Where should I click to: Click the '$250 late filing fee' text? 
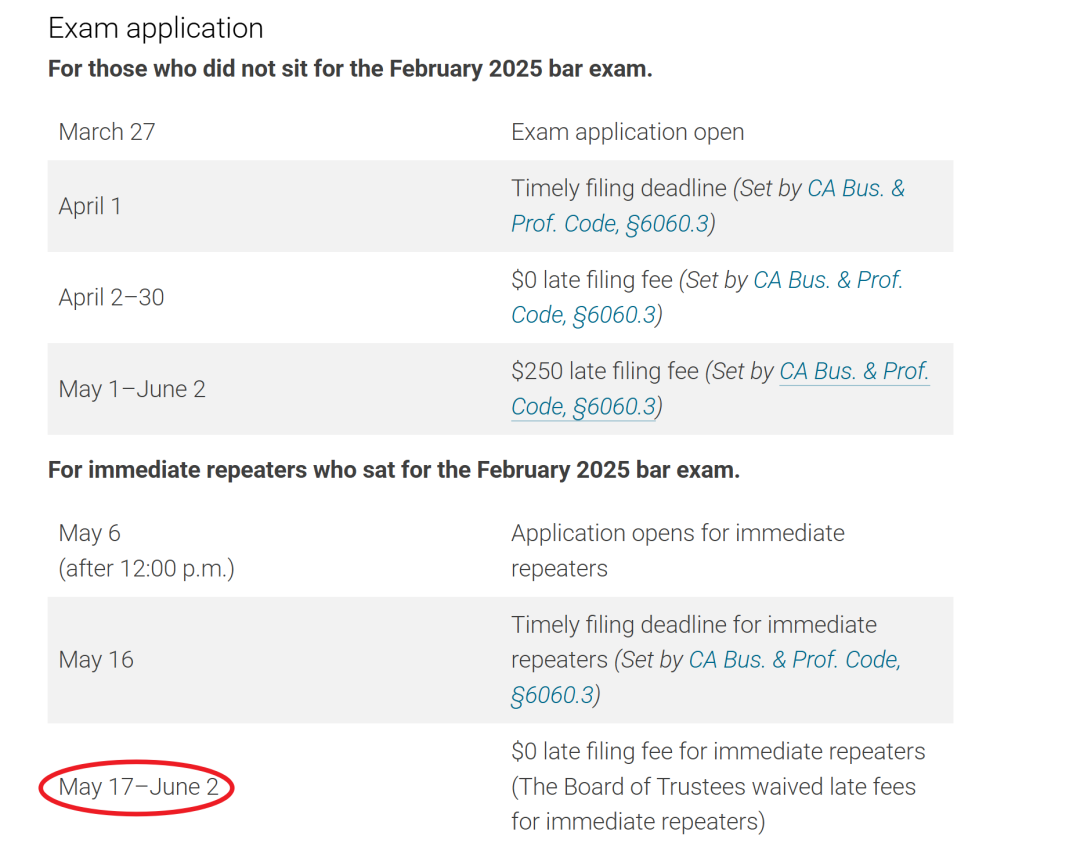[x=605, y=371]
